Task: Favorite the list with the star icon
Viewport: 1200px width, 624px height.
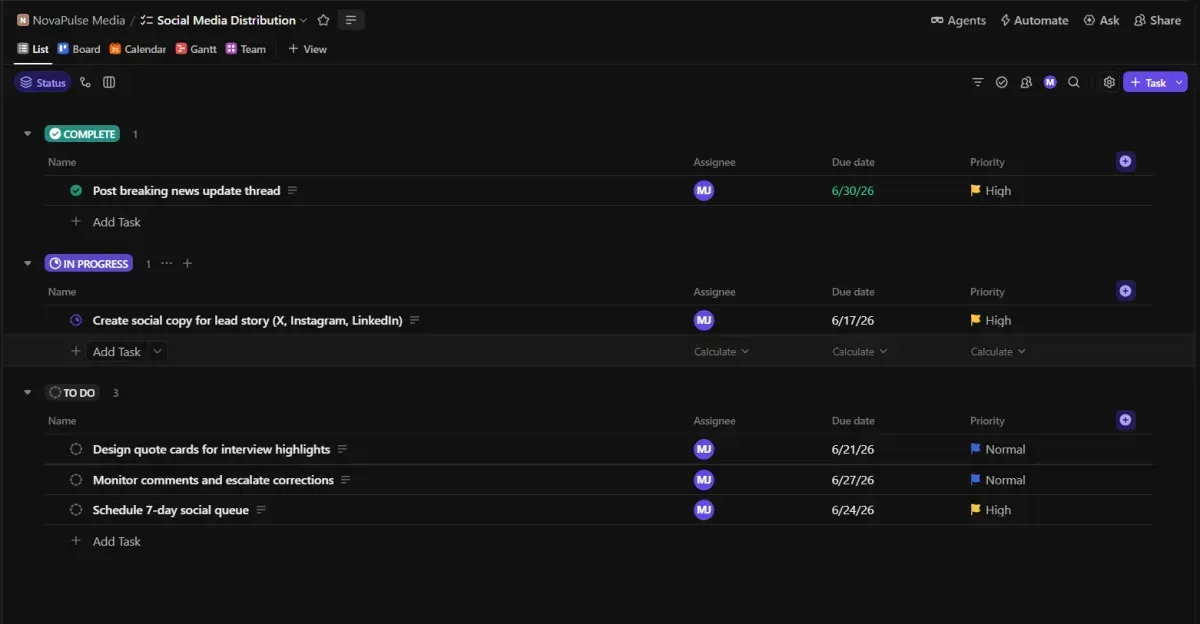Action: click(x=323, y=20)
